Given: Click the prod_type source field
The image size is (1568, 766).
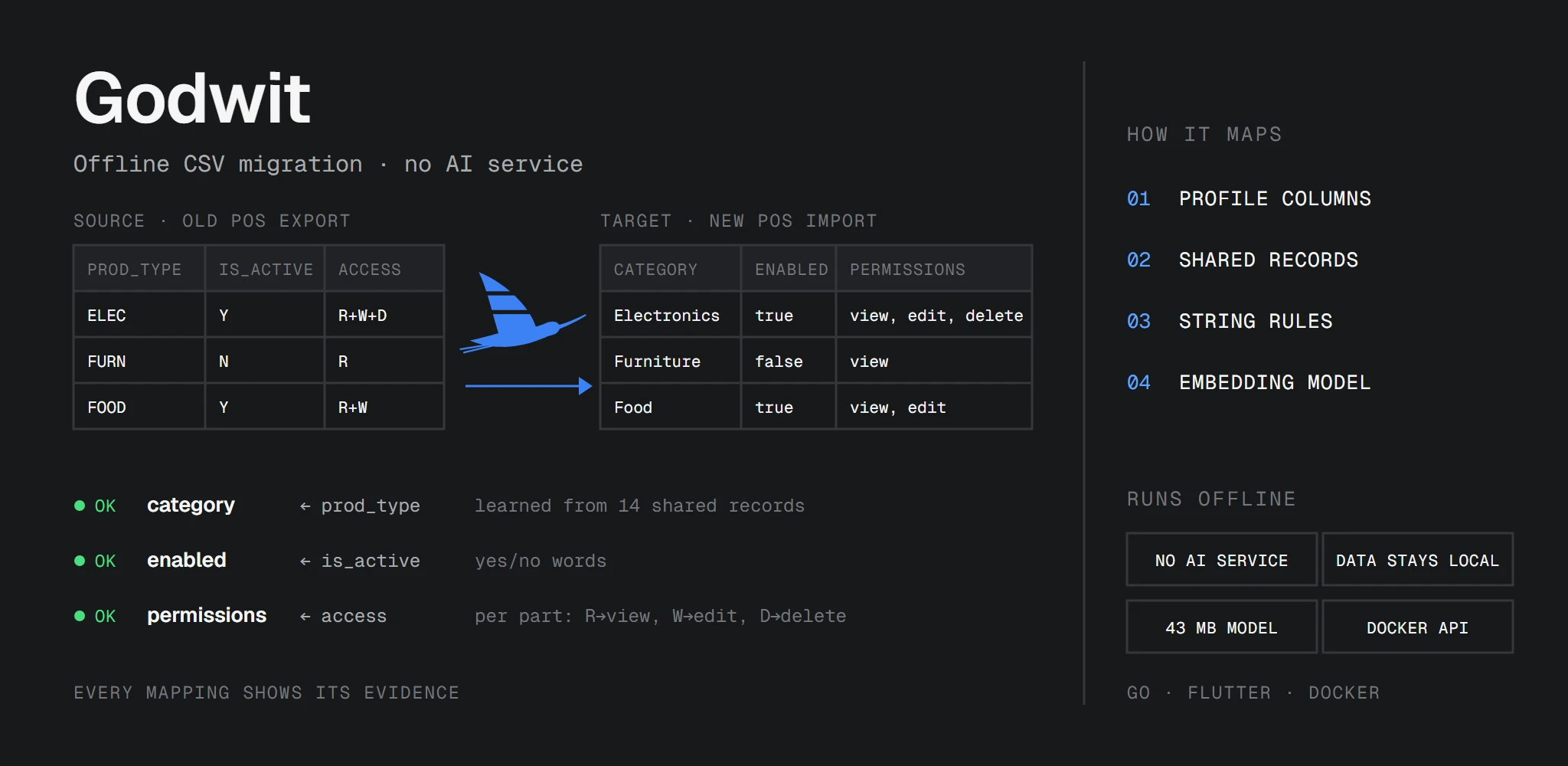Looking at the screenshot, I should click(x=371, y=506).
